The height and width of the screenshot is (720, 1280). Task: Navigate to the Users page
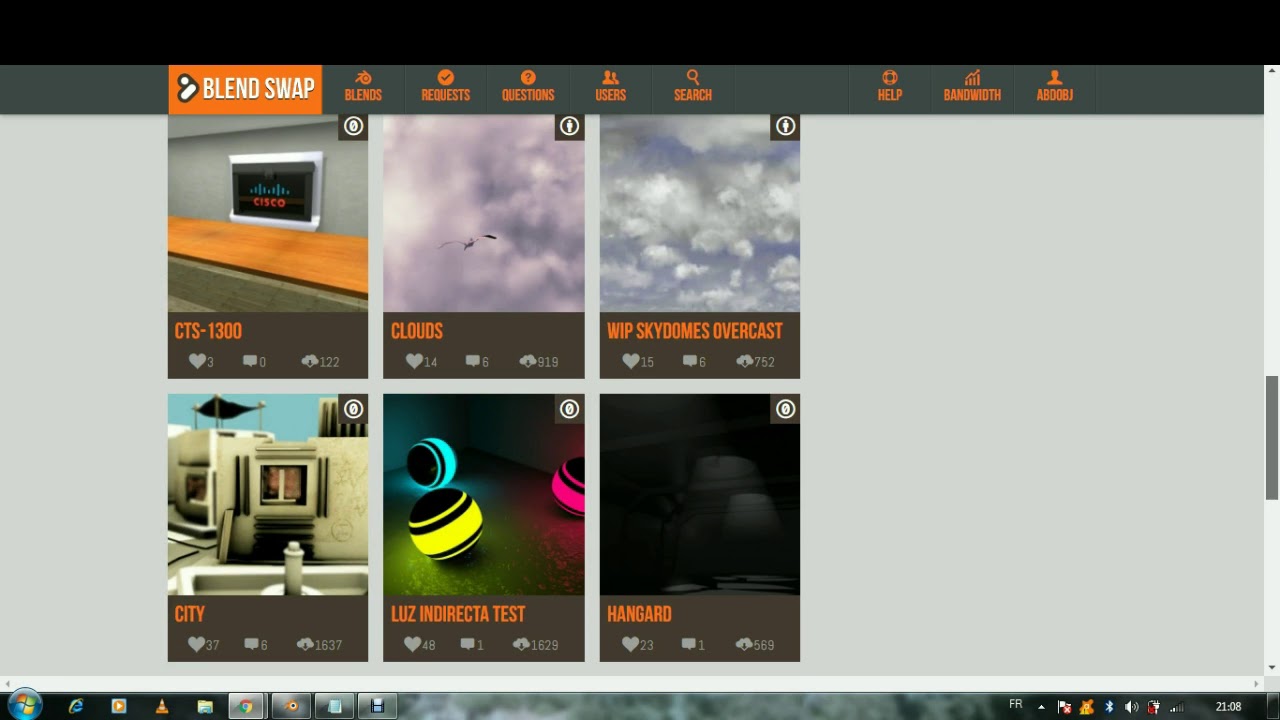point(610,87)
